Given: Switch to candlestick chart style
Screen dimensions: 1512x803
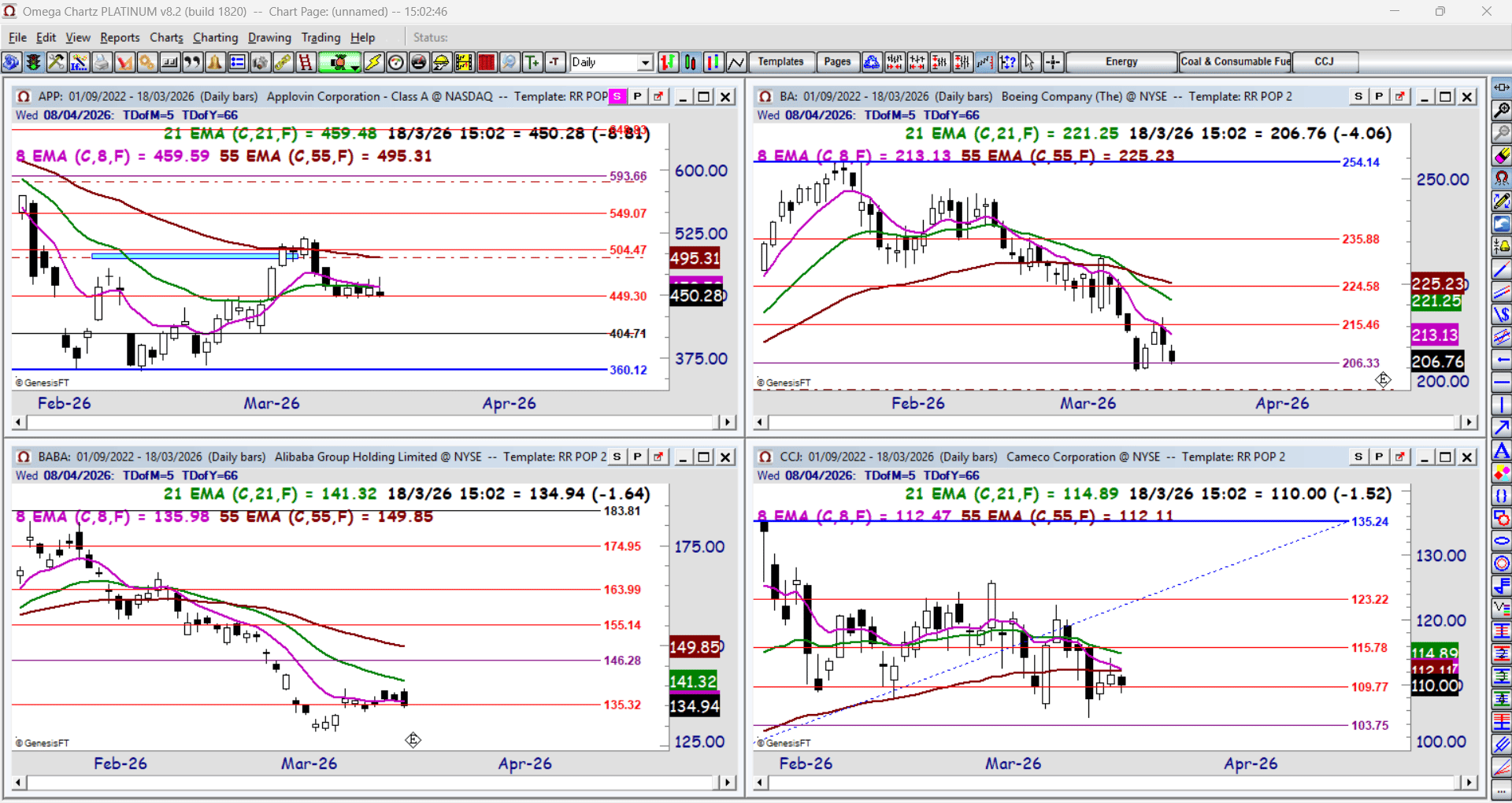Looking at the screenshot, I should (x=691, y=62).
